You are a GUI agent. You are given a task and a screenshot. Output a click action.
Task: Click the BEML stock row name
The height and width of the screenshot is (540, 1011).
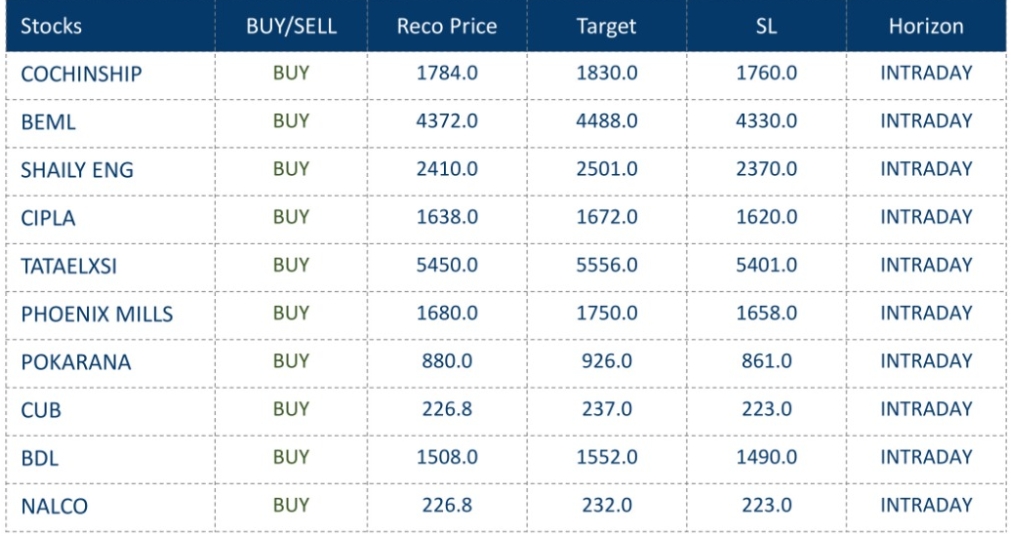pyautogui.click(x=48, y=122)
